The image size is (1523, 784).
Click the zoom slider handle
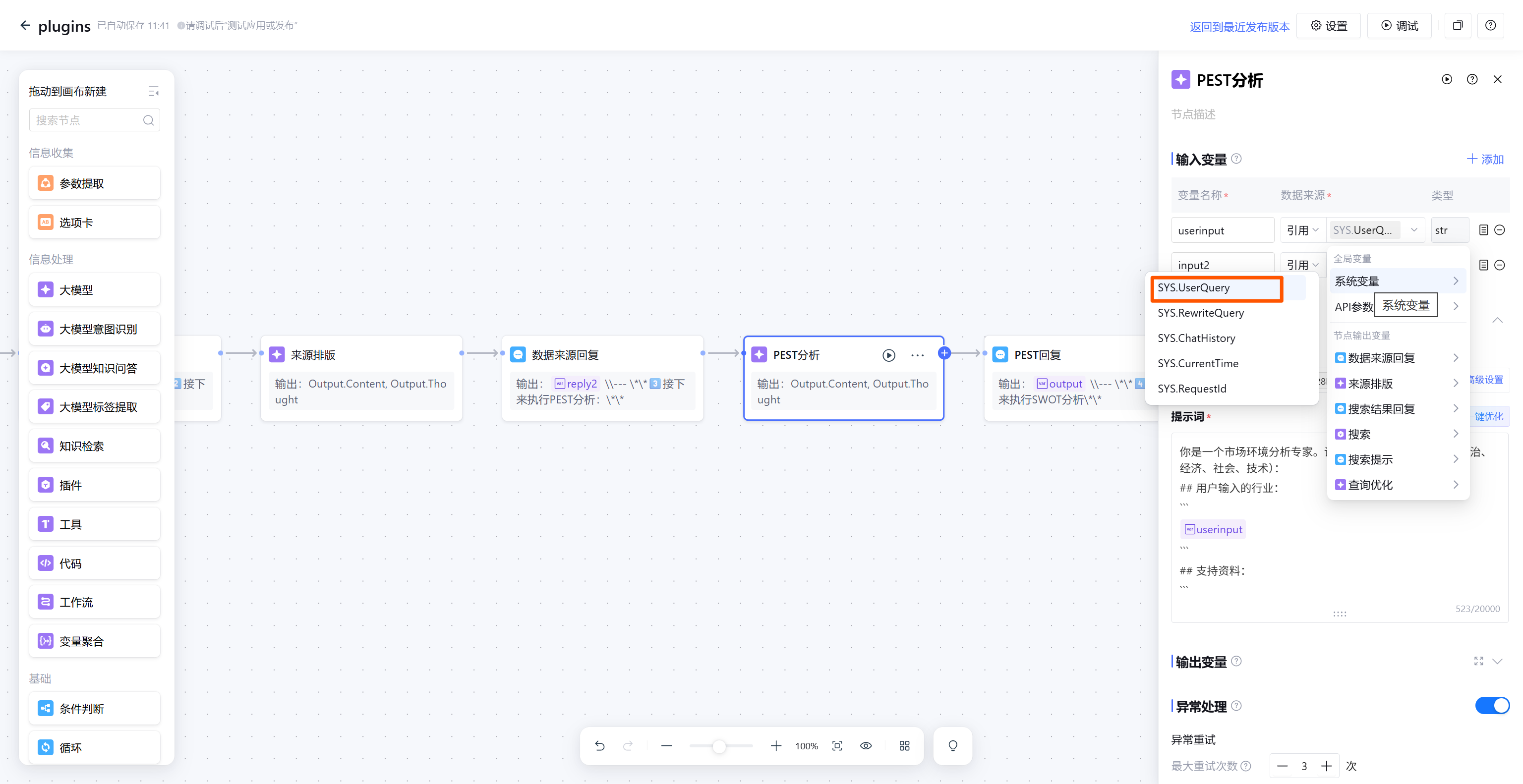(718, 746)
